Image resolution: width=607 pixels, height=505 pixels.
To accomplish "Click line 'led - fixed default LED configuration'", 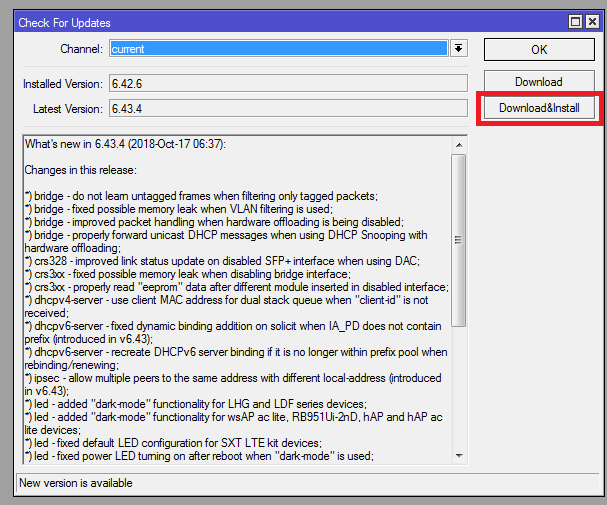I will tap(173, 443).
